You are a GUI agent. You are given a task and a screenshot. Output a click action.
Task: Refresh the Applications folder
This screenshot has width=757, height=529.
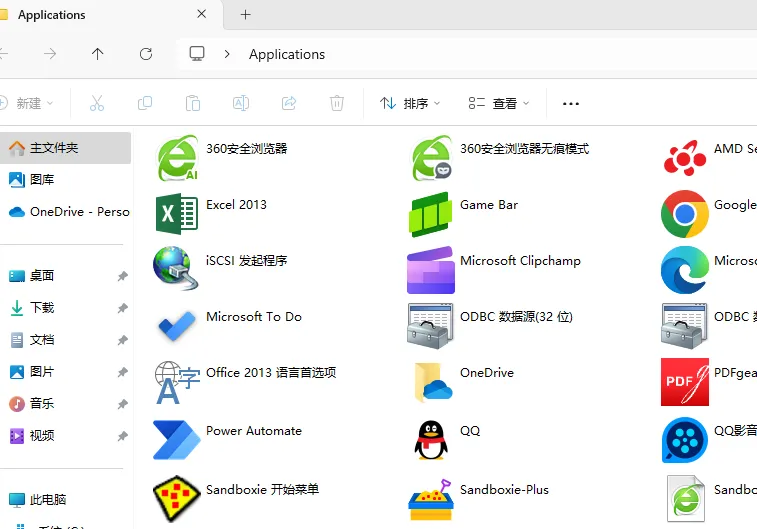click(146, 54)
